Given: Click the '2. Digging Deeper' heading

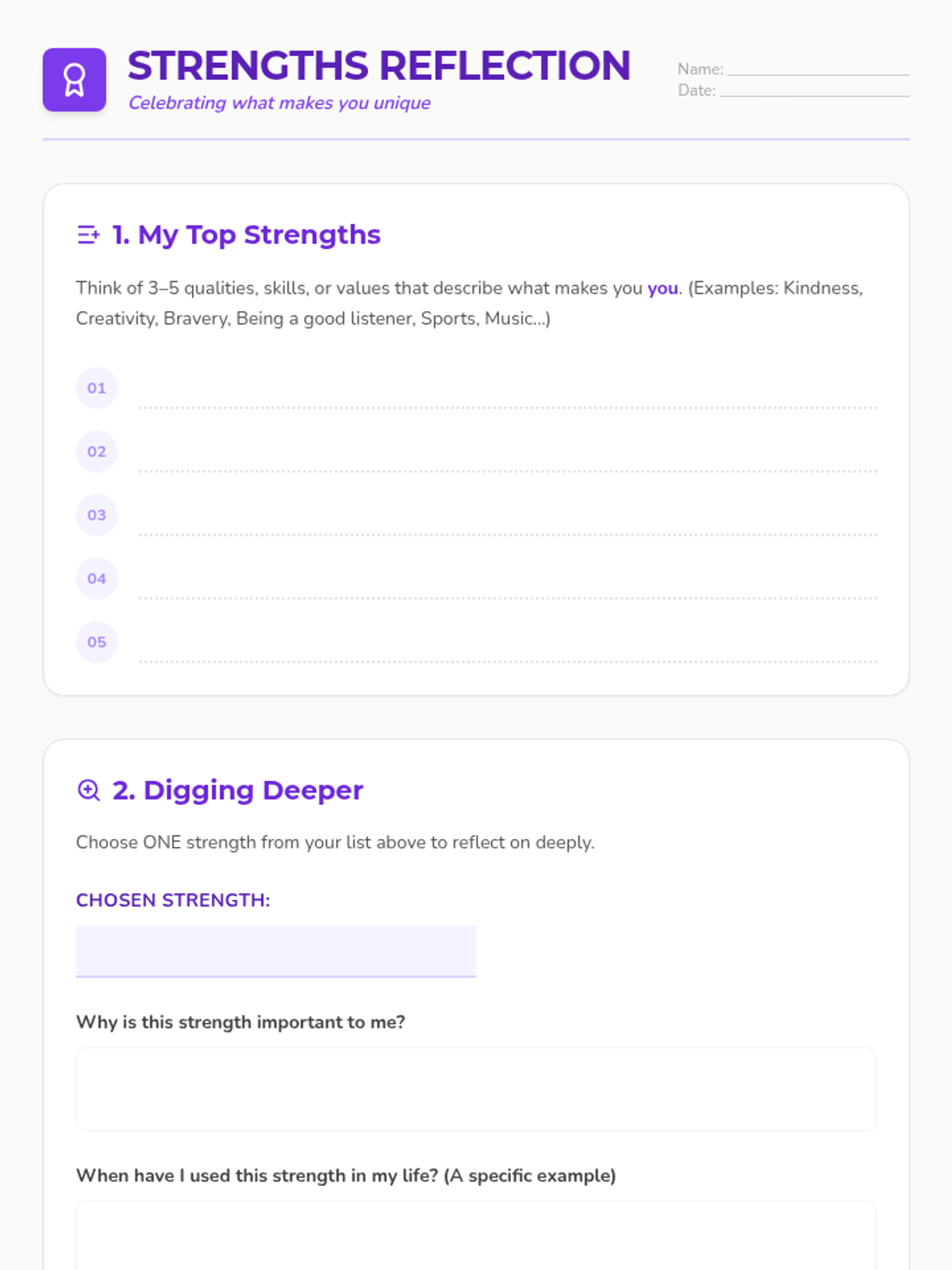Looking at the screenshot, I should [x=237, y=791].
